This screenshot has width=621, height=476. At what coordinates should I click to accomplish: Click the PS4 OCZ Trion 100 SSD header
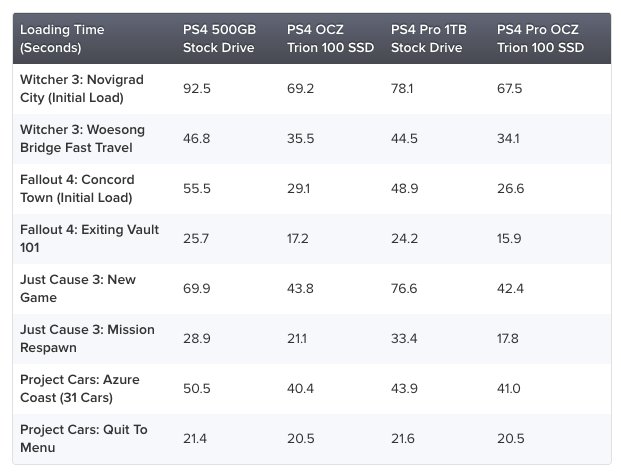330,38
